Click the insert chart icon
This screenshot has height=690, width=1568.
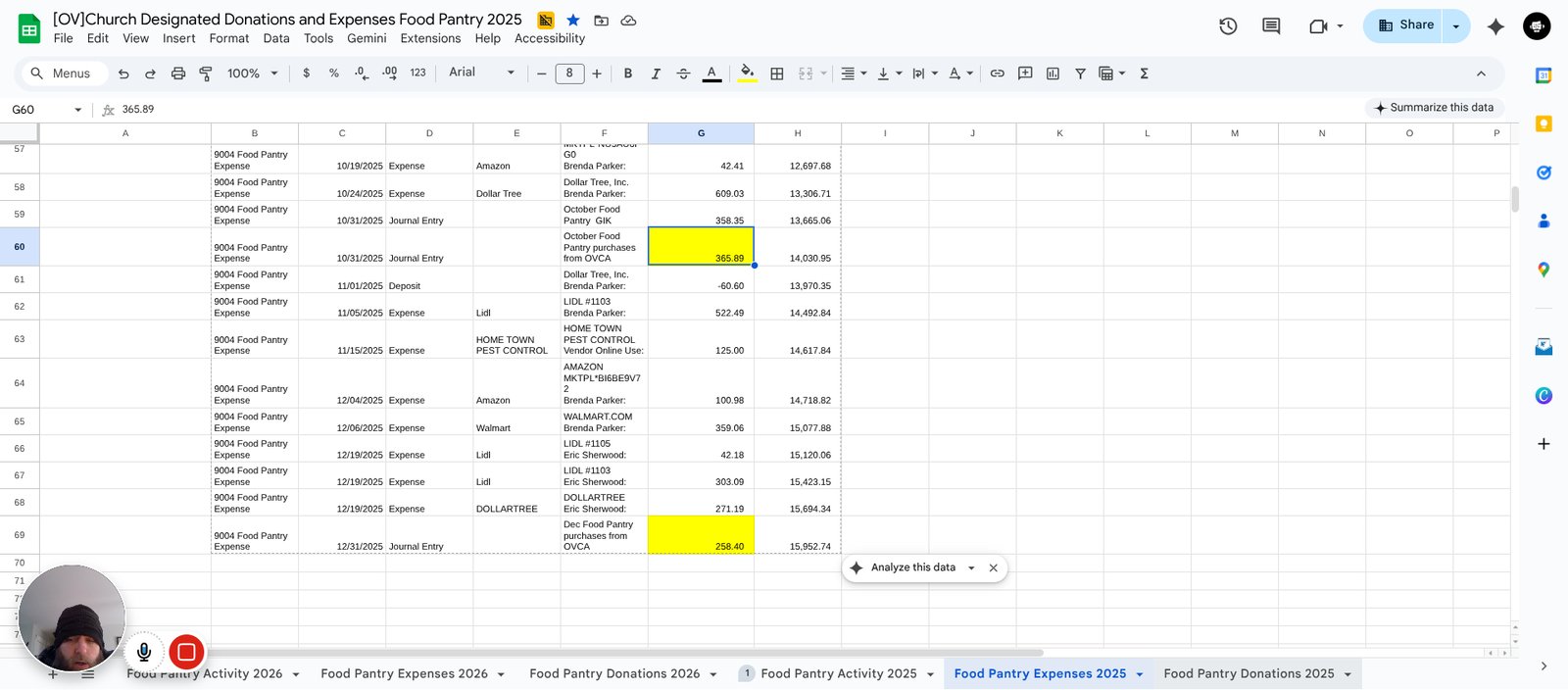coord(1053,74)
